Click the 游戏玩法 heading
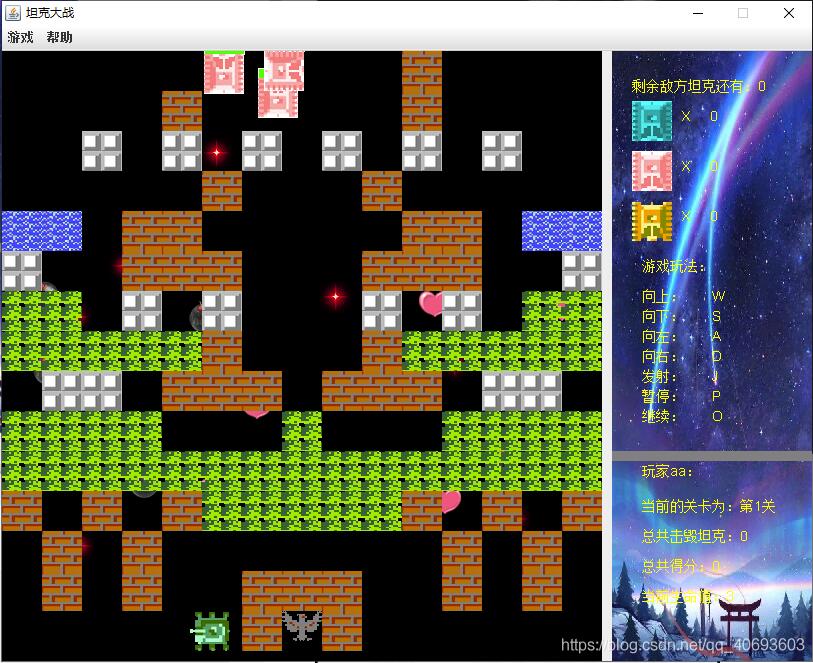Screen dimensions: 813x663 click(x=674, y=266)
